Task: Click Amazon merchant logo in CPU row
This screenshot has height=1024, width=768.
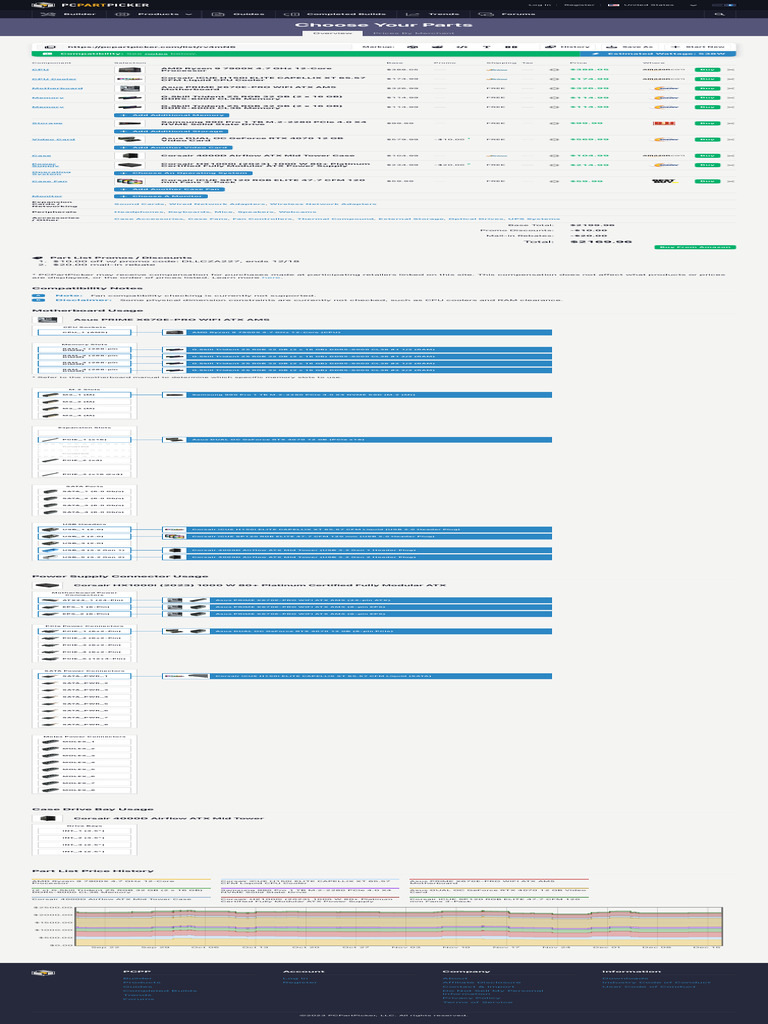Action: [664, 69]
